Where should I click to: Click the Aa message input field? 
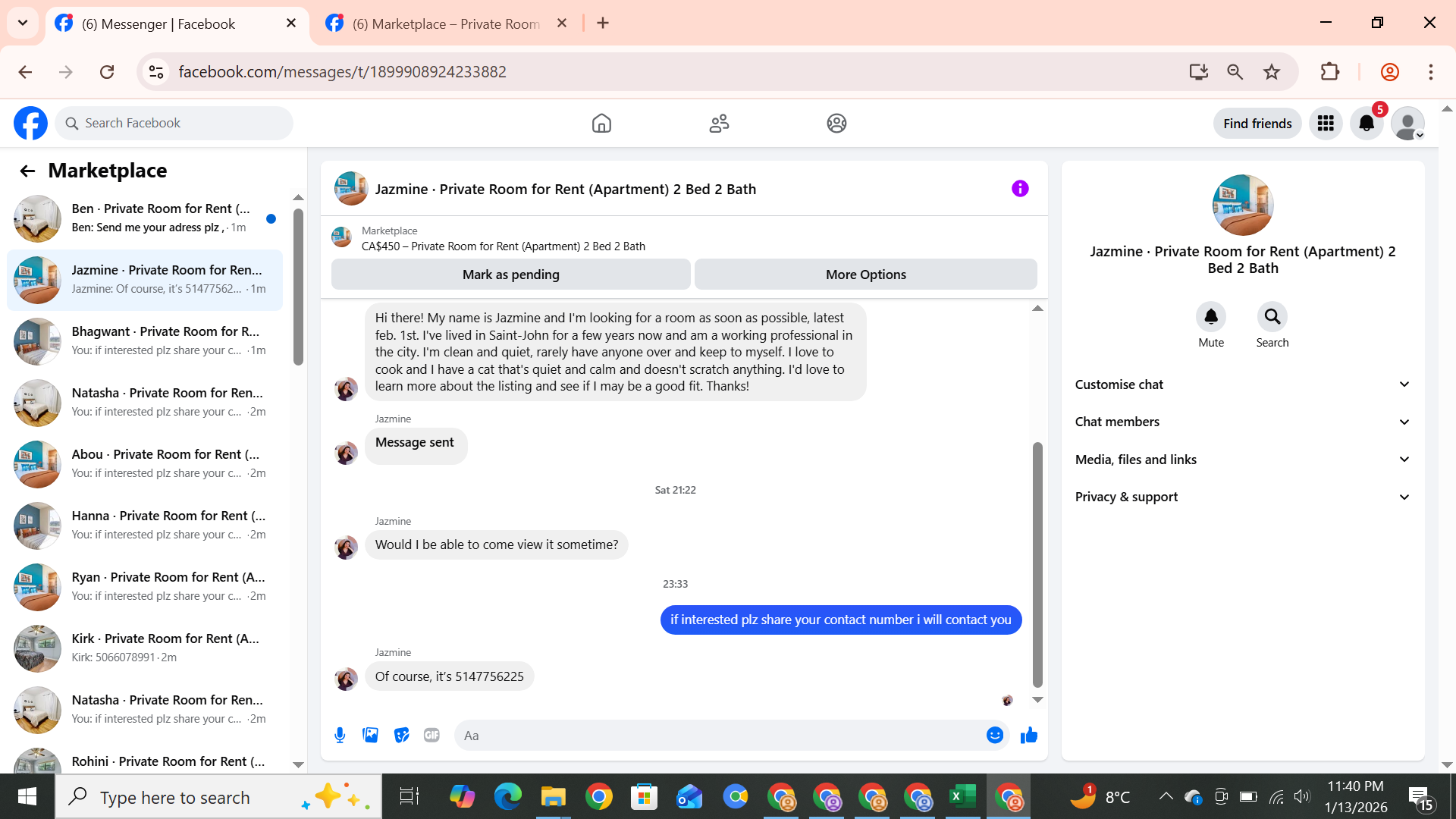[x=720, y=735]
